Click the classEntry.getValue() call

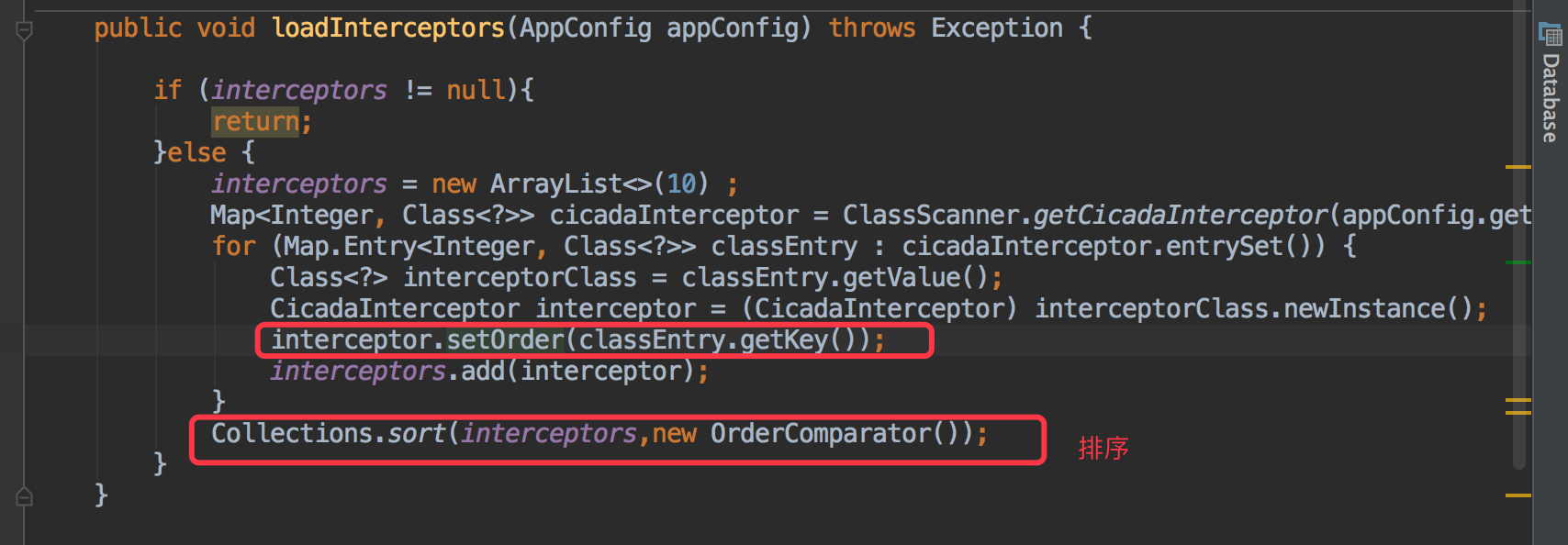click(x=835, y=277)
